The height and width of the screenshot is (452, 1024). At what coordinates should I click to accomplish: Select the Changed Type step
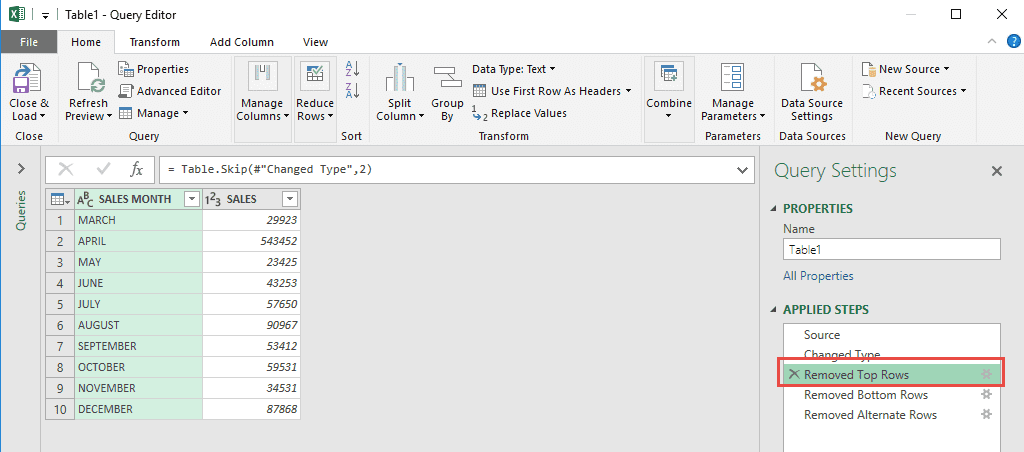(891, 354)
